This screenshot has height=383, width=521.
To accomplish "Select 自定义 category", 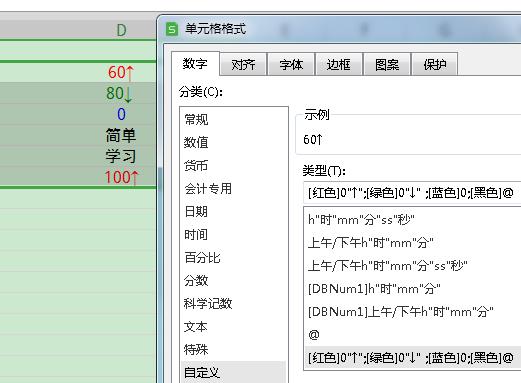I will (234, 372).
